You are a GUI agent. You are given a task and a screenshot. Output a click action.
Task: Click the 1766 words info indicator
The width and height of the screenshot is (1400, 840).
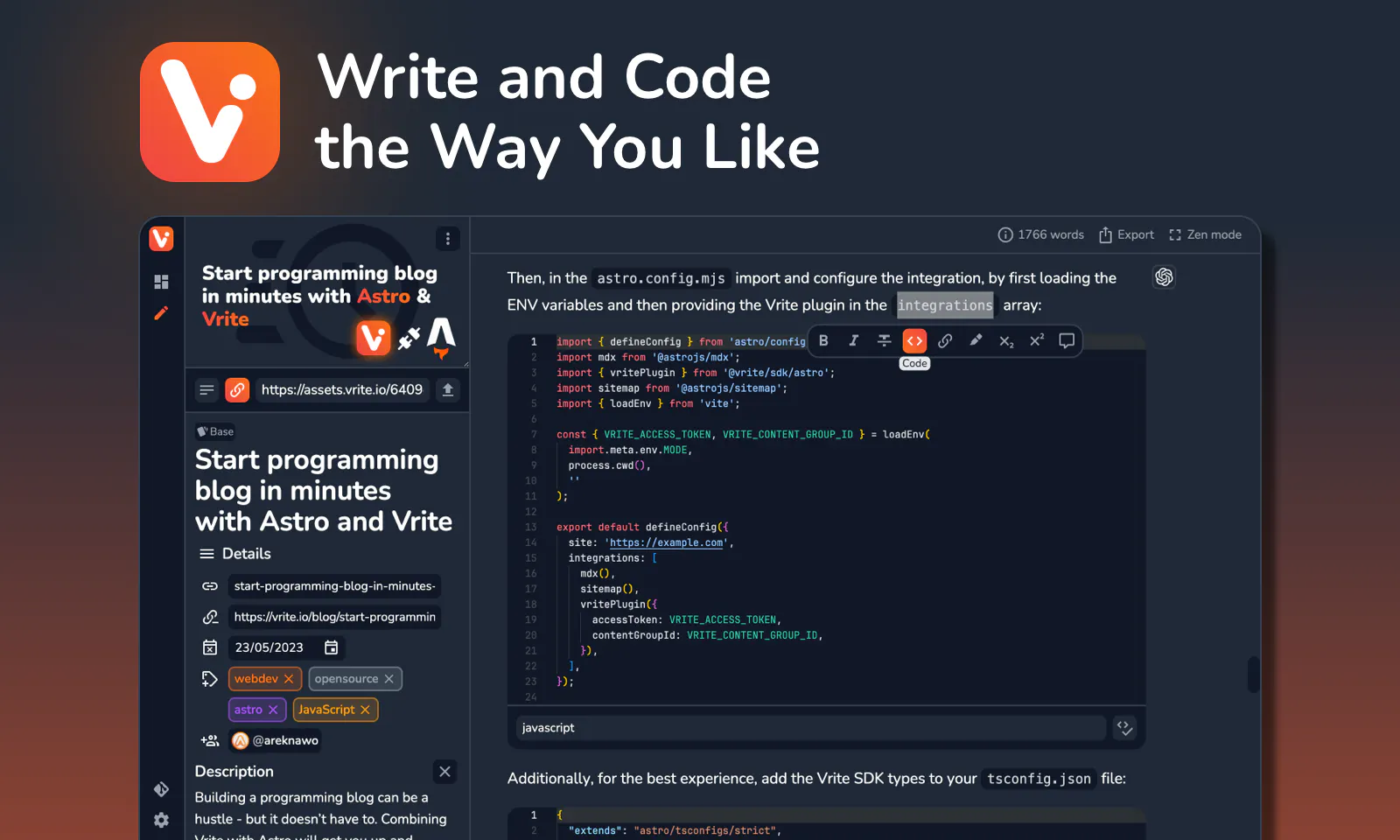click(x=1040, y=234)
